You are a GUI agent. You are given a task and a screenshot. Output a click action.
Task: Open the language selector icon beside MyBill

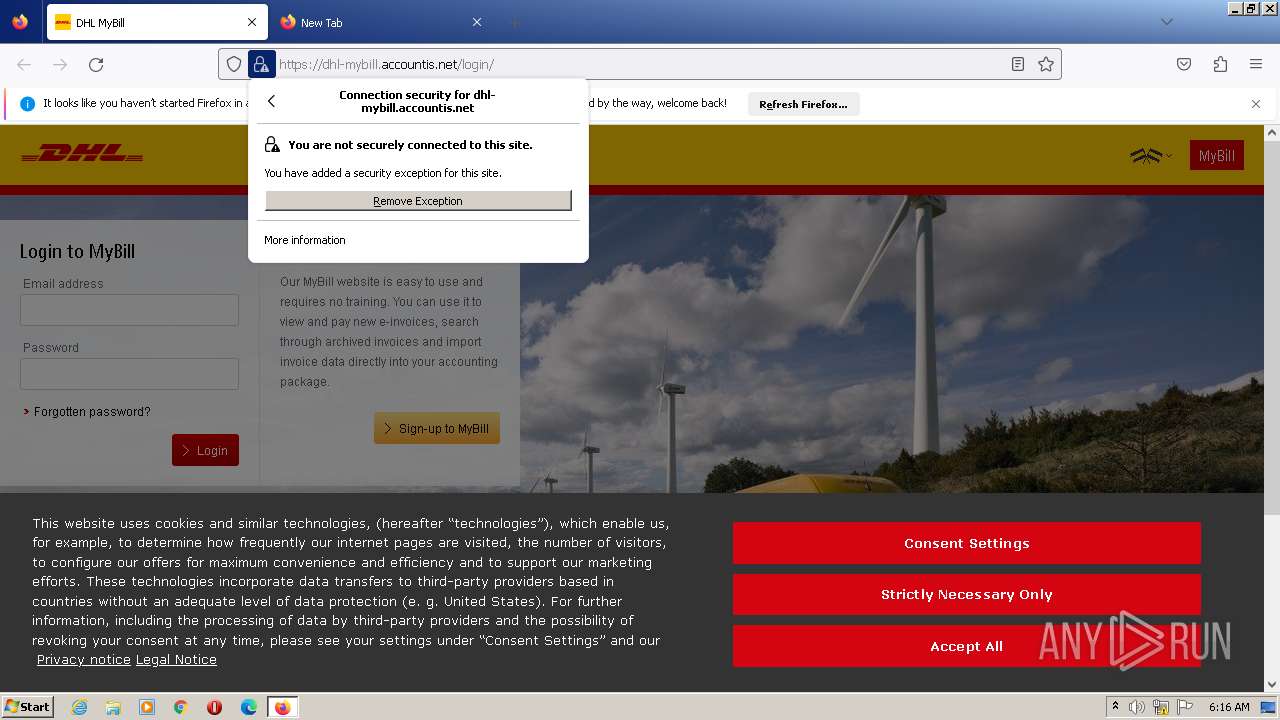(x=1150, y=156)
